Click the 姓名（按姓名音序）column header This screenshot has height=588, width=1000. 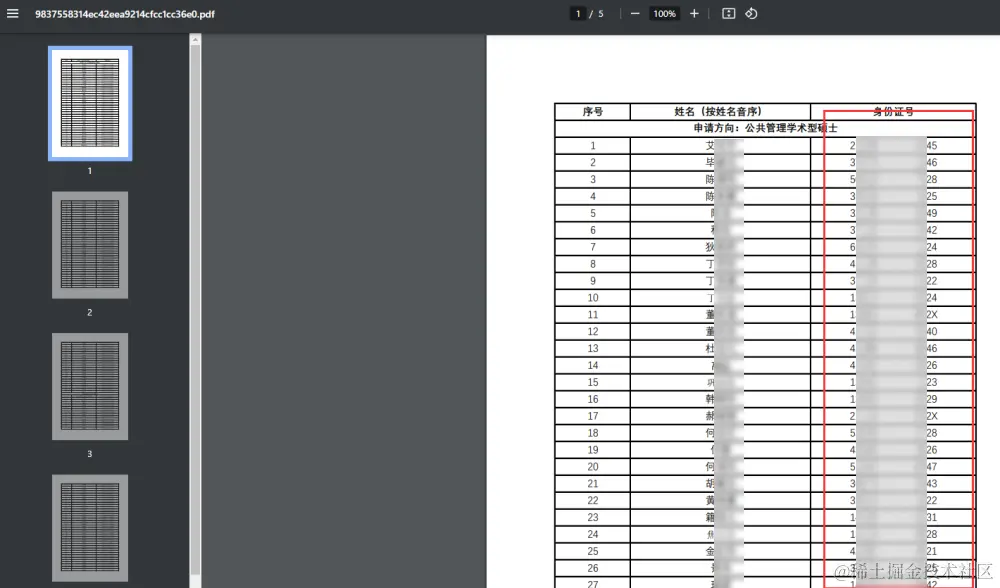click(x=720, y=112)
